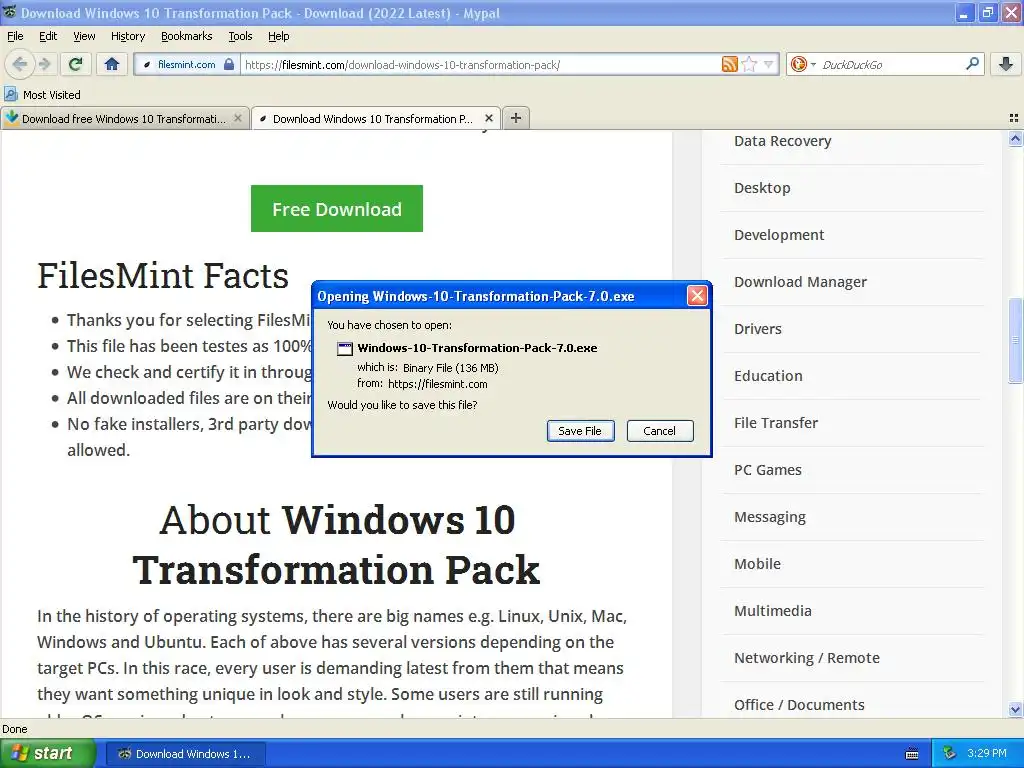The height and width of the screenshot is (768, 1024).
Task: Click the vertical scrollbar thumb
Action: (x=1015, y=340)
